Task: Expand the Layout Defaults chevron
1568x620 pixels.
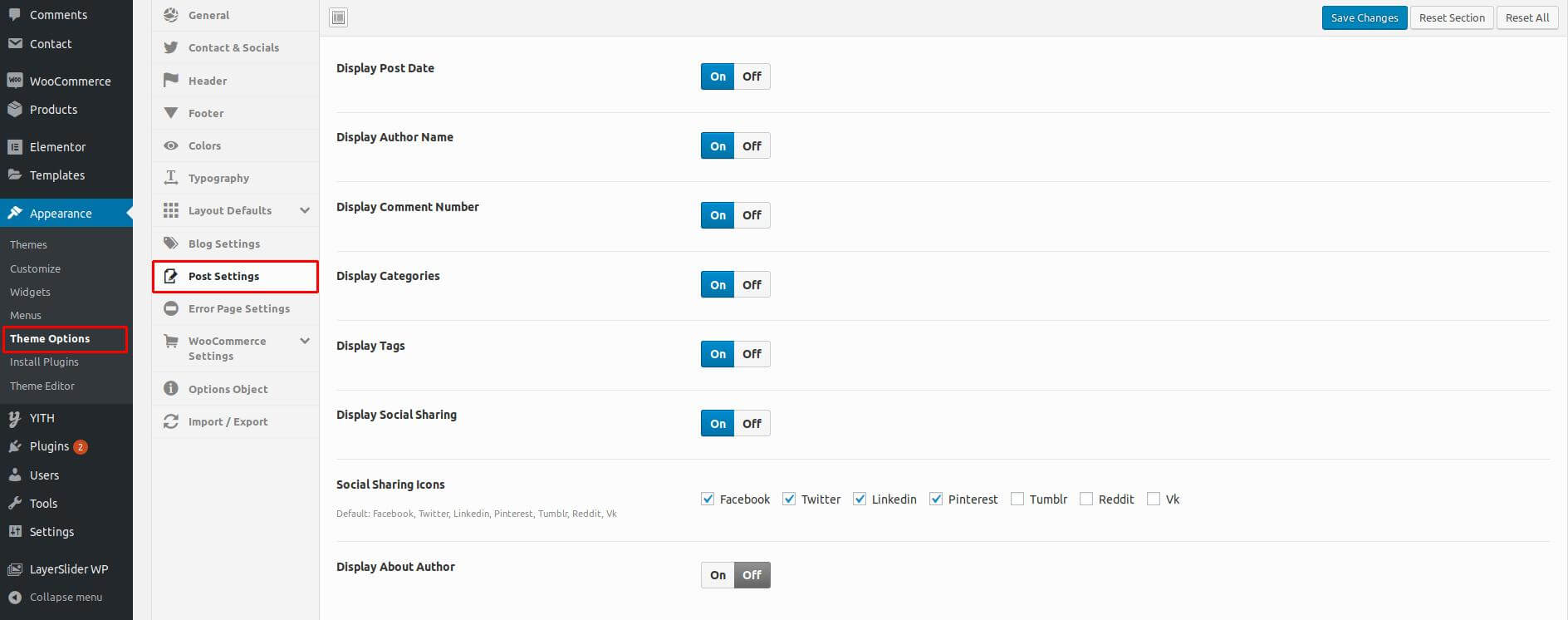Action: (305, 210)
